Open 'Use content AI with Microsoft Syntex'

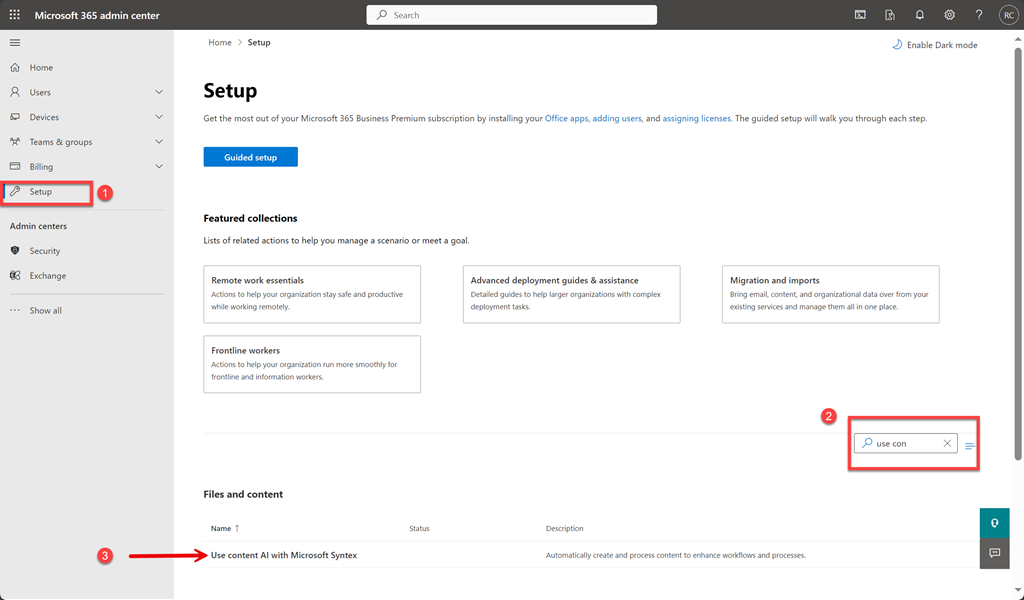[x=284, y=555]
